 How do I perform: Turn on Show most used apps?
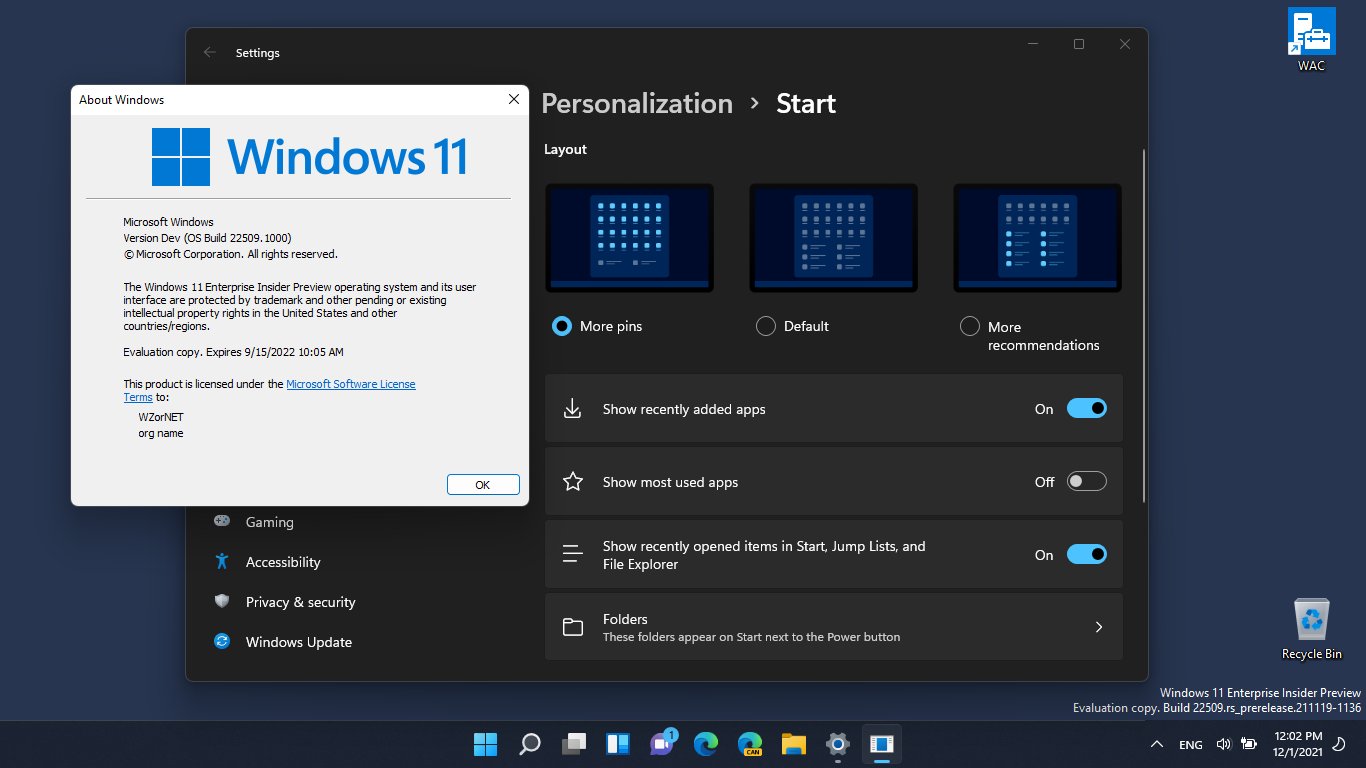pos(1087,481)
